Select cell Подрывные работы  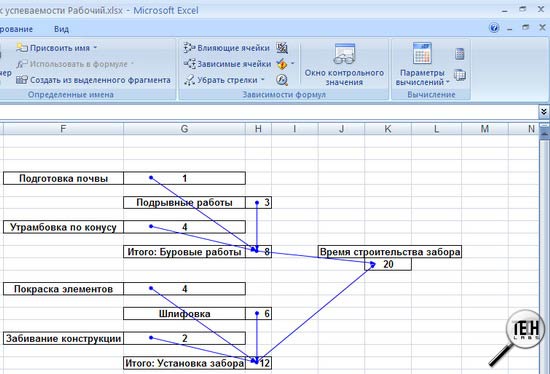tap(185, 202)
